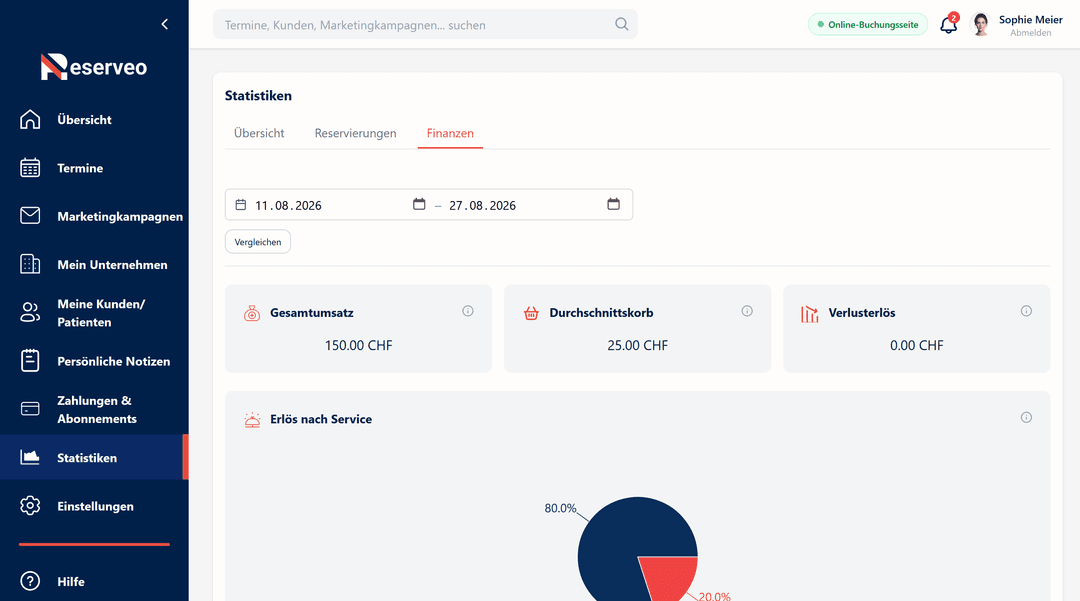Click the Mein Unternehmen building icon
Viewport: 1080px width, 601px height.
[x=30, y=264]
